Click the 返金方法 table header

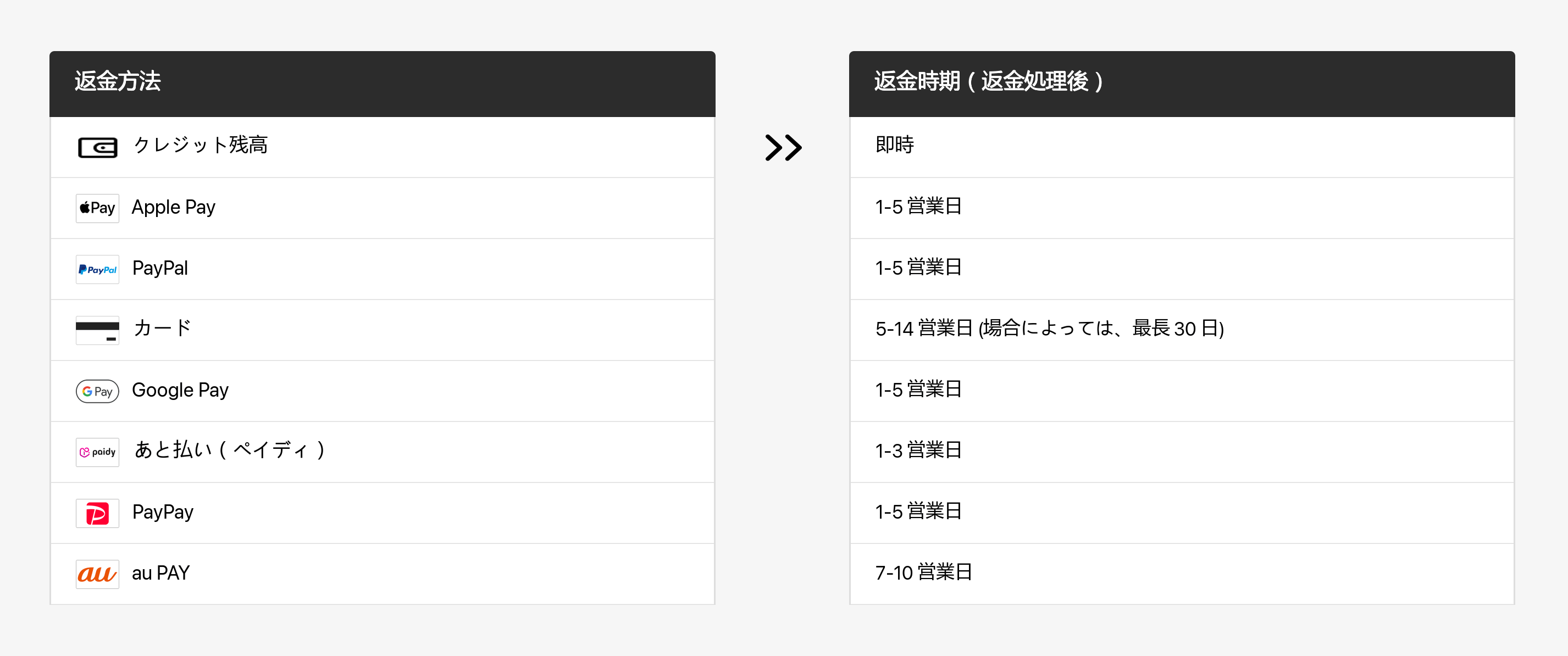(118, 81)
